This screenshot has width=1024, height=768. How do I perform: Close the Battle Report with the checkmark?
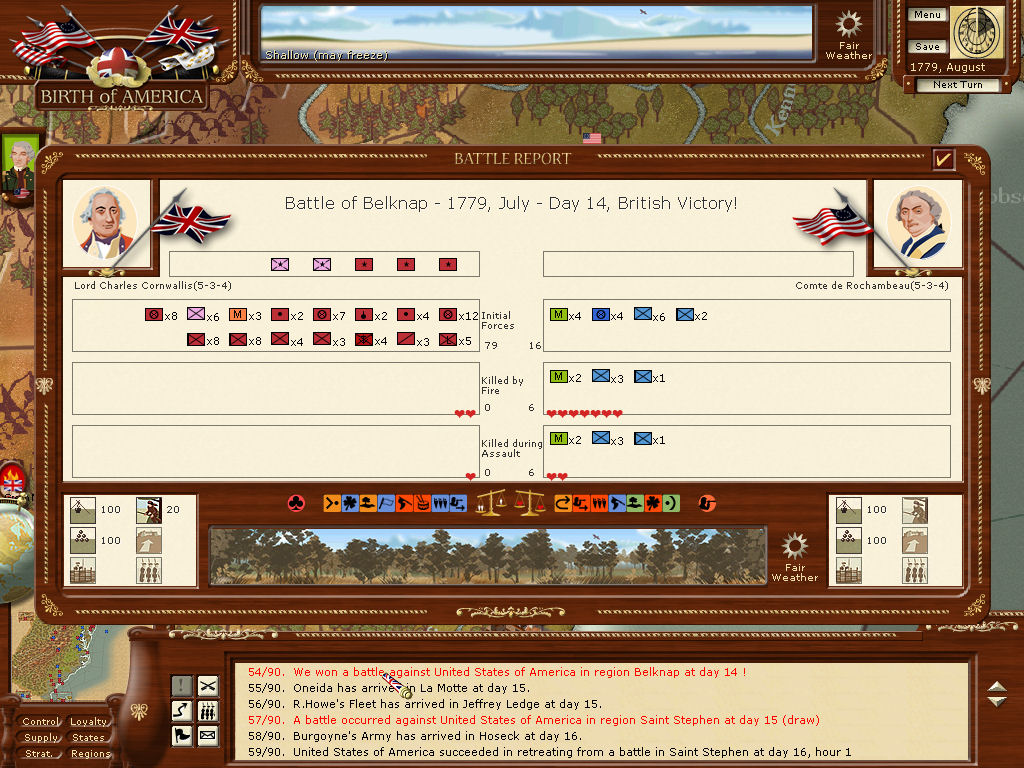[942, 159]
